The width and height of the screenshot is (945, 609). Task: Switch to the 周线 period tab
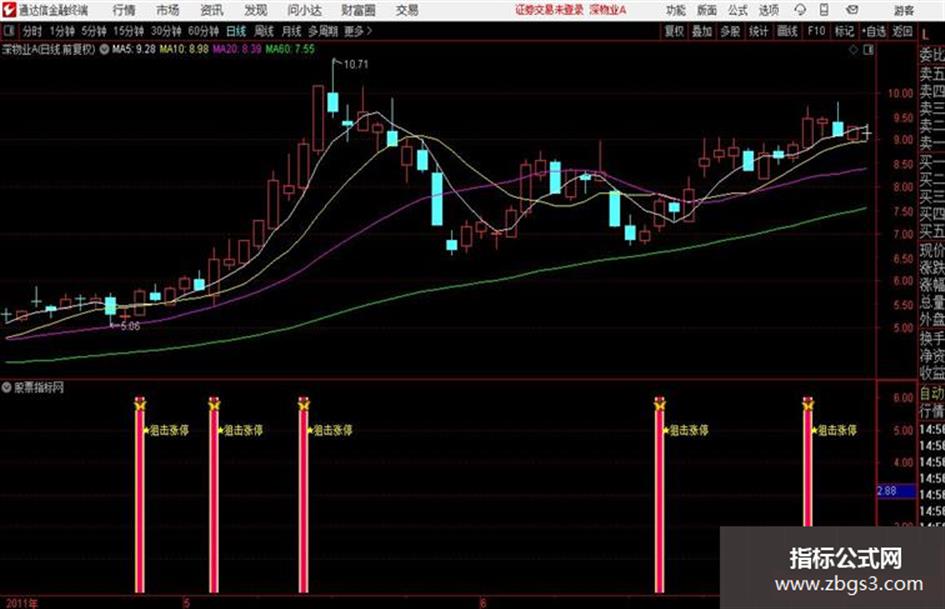(264, 31)
